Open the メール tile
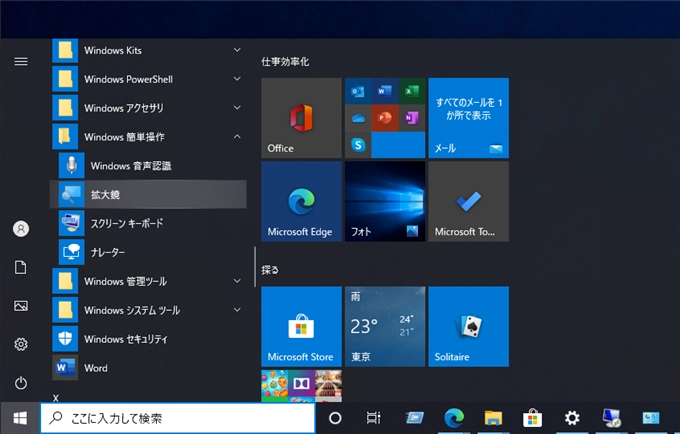Image resolution: width=680 pixels, height=434 pixels. [468, 118]
